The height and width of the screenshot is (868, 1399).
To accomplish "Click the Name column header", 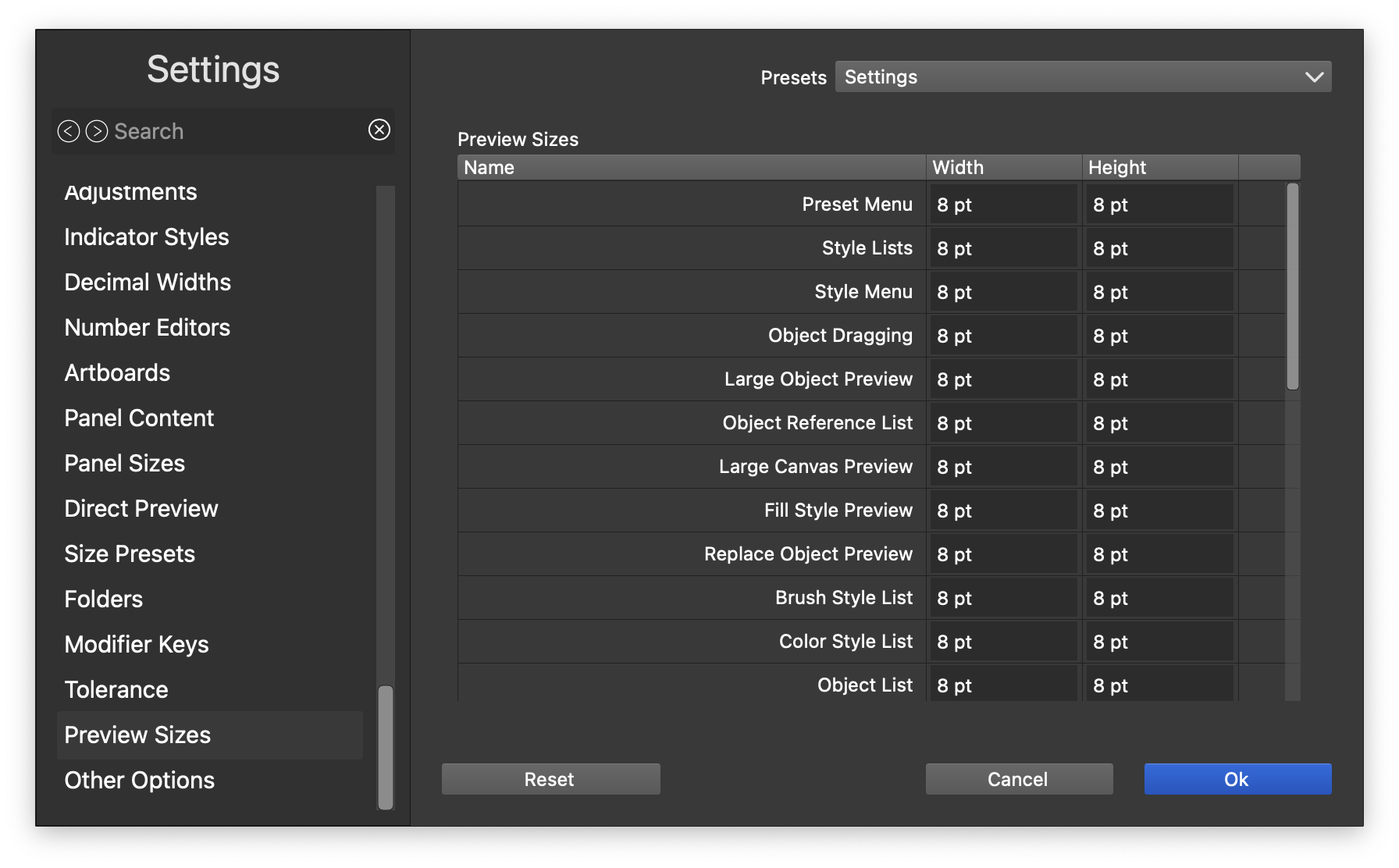I will point(691,167).
